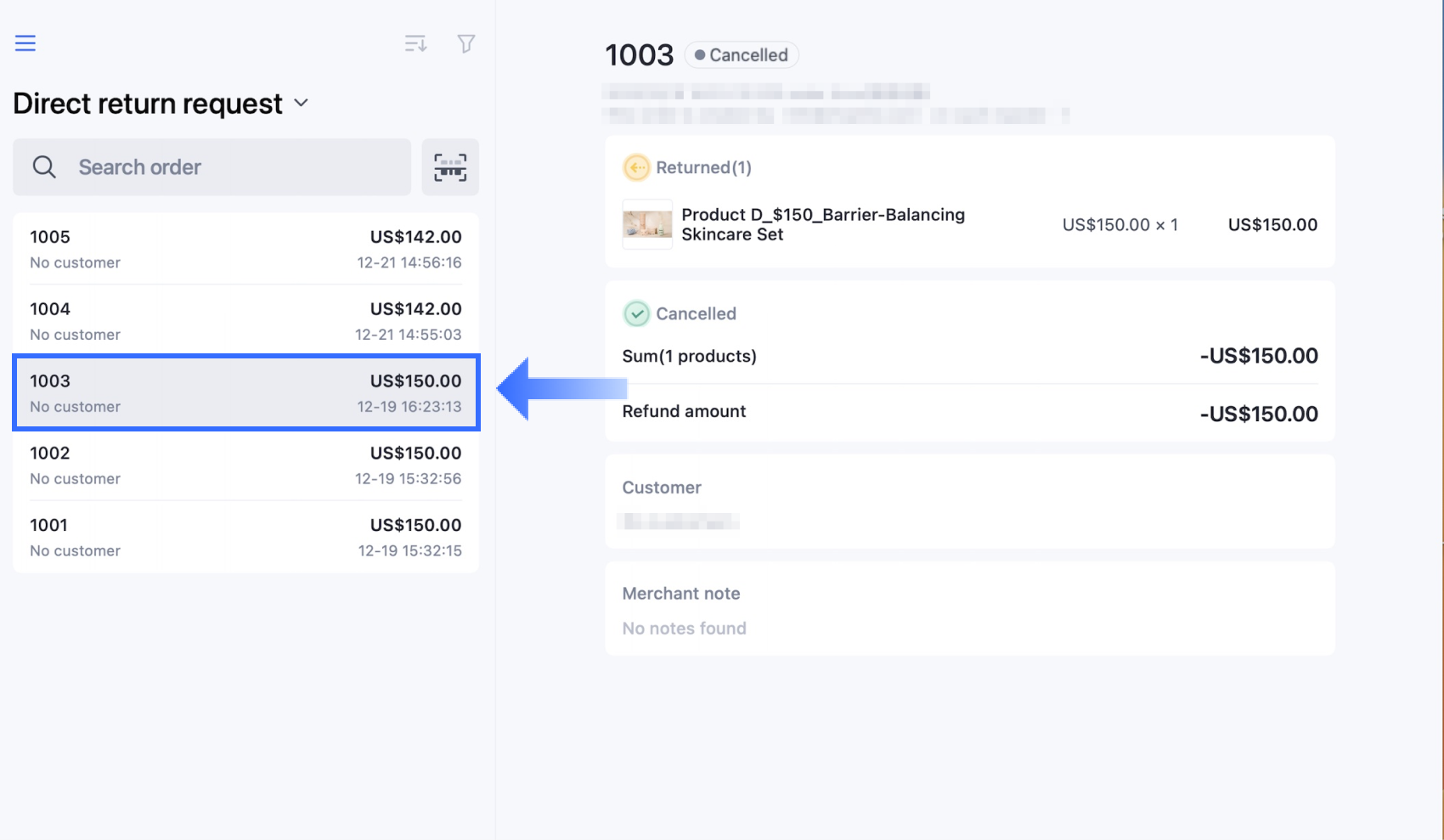This screenshot has width=1444, height=840.
Task: Open order 1004 from the list
Action: click(x=245, y=321)
